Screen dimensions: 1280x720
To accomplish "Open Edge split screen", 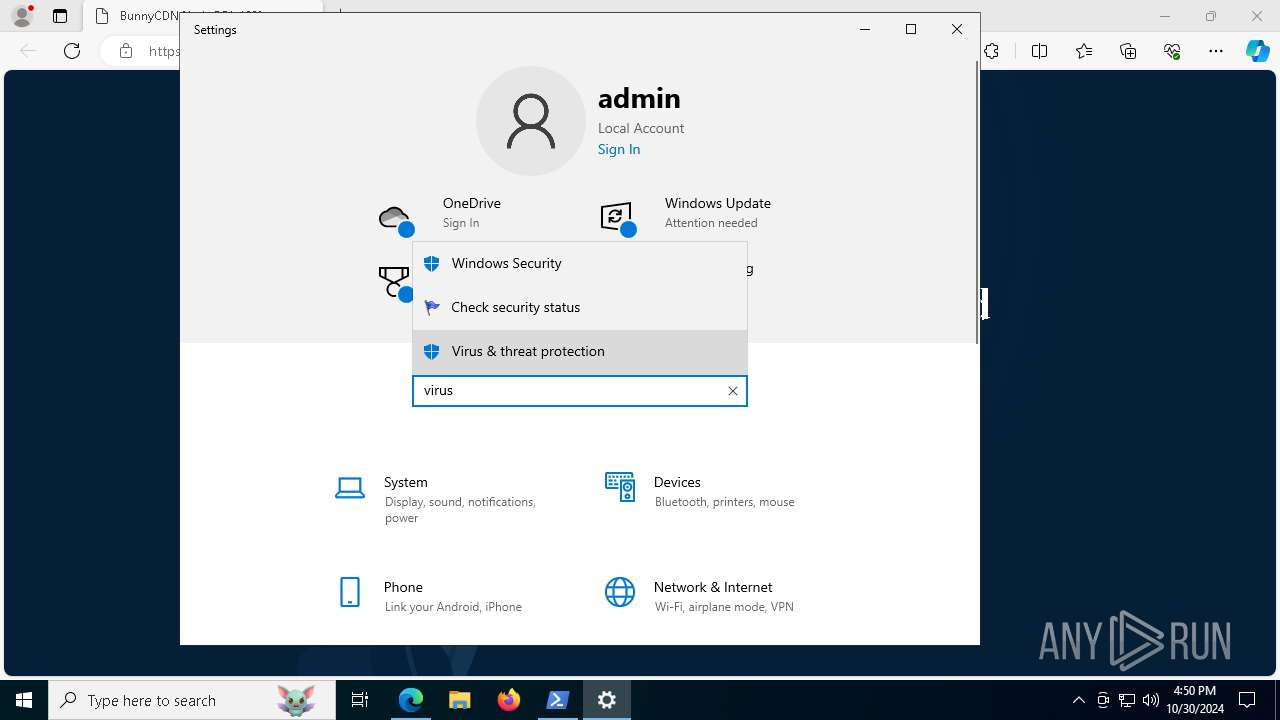I will 1040,51.
